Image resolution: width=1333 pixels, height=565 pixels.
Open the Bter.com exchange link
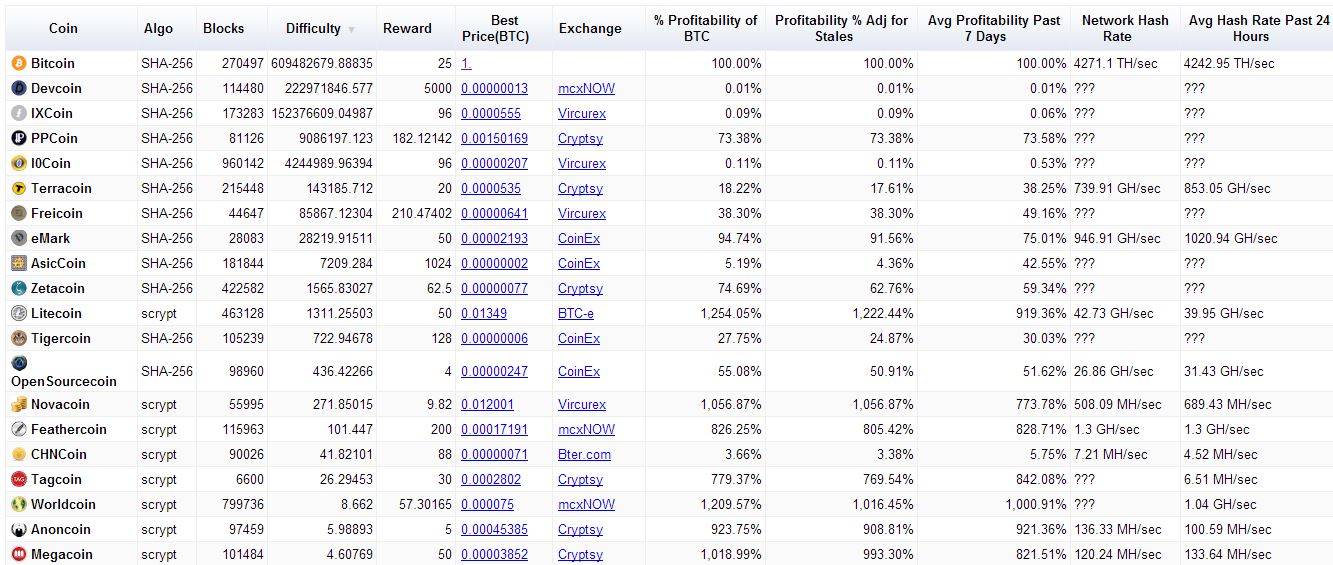(584, 454)
